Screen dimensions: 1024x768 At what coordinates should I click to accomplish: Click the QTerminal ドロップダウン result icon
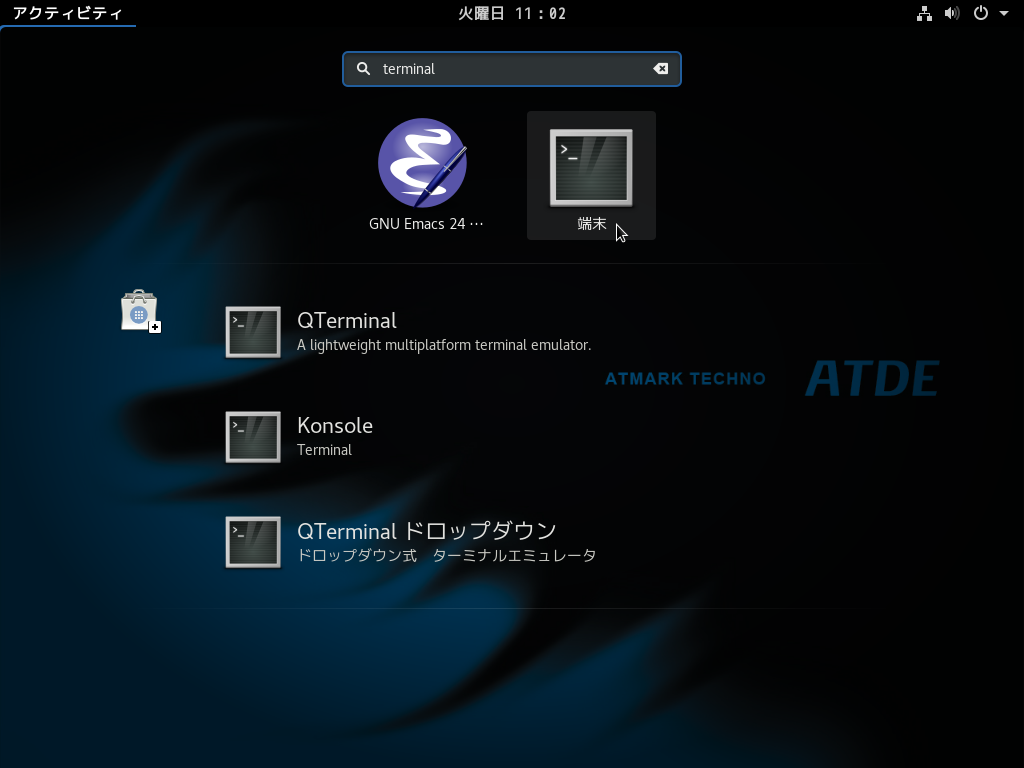(x=253, y=542)
